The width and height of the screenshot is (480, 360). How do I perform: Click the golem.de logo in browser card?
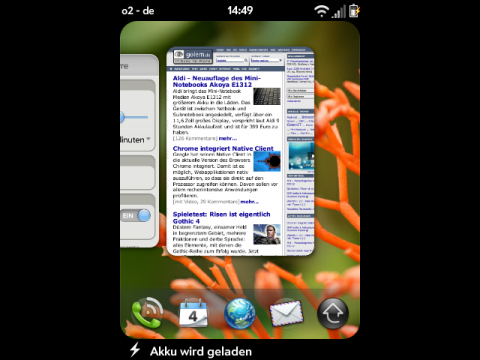[x=193, y=56]
